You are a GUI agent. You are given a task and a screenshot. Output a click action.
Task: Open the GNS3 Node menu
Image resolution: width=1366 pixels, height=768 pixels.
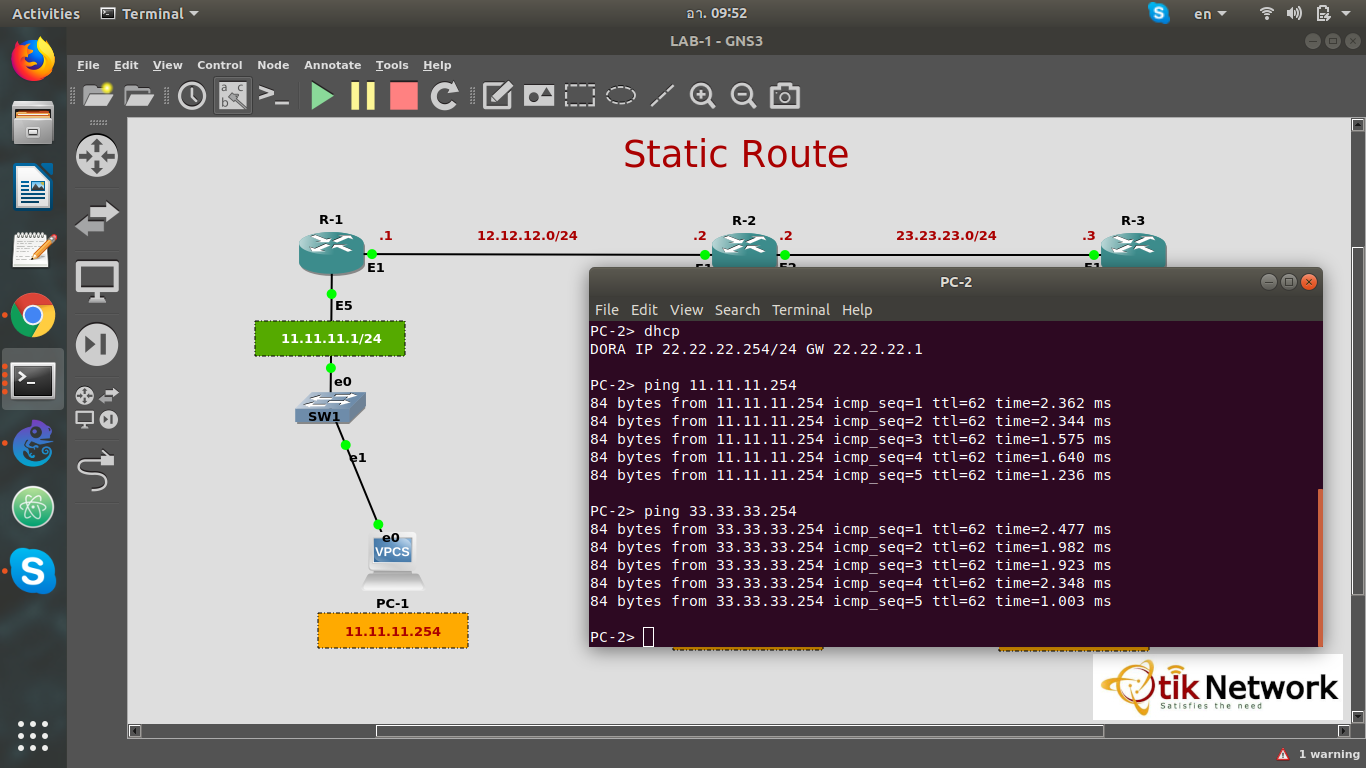point(273,65)
